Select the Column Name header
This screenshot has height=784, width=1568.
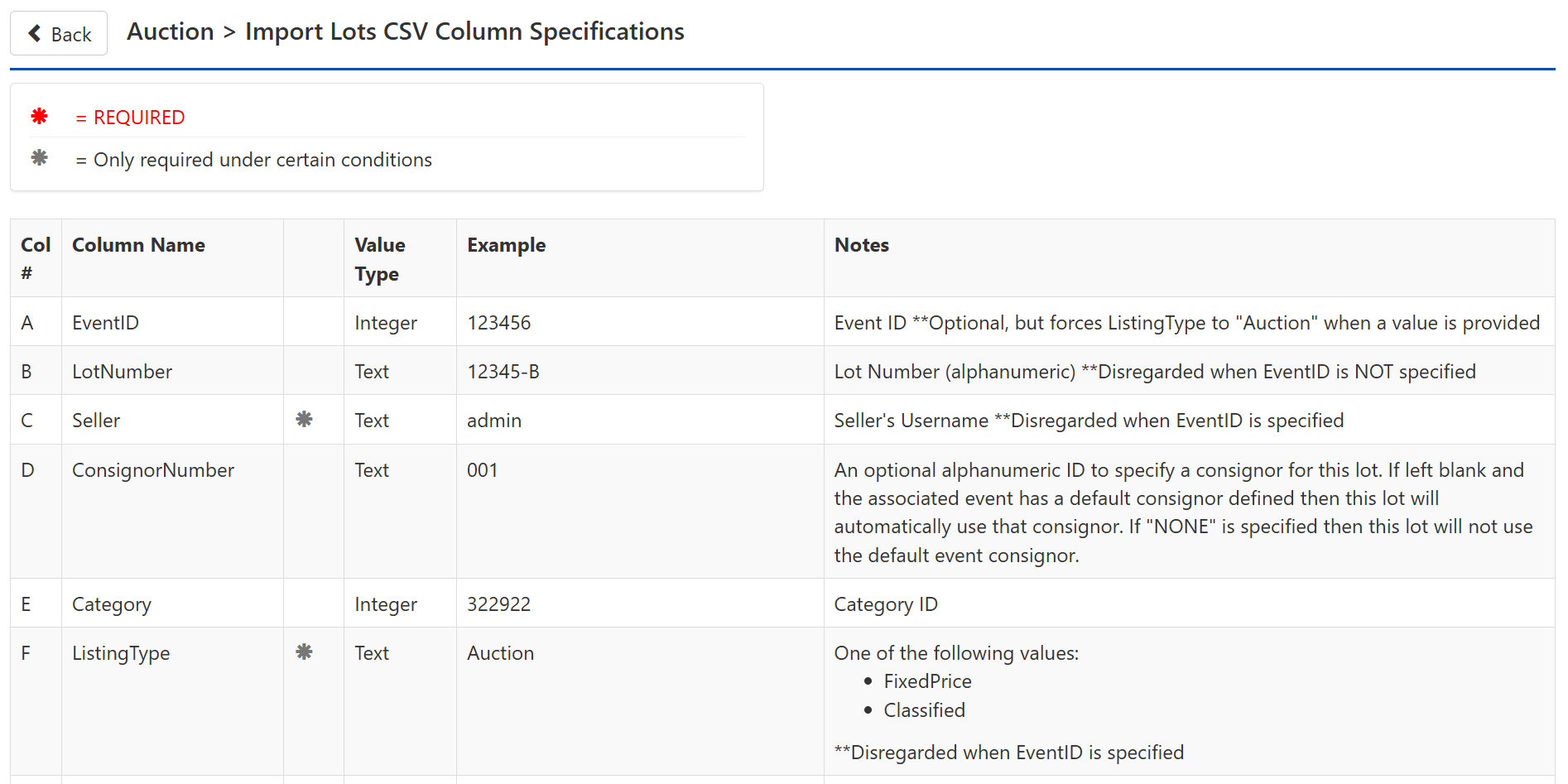point(138,245)
